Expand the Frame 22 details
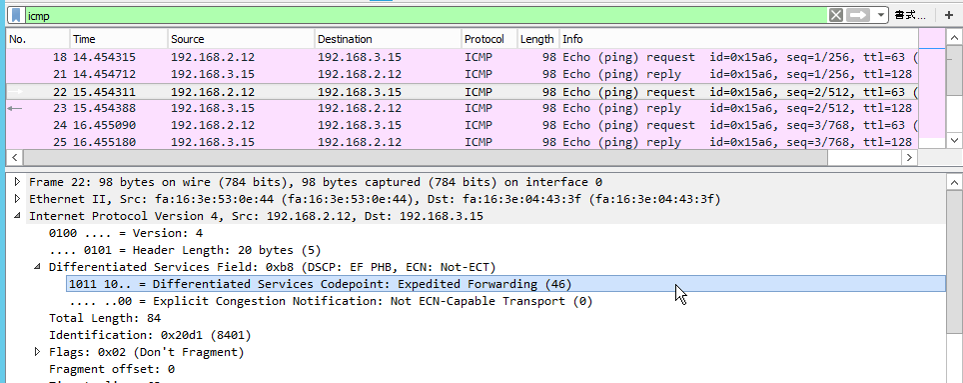 coord(17,182)
